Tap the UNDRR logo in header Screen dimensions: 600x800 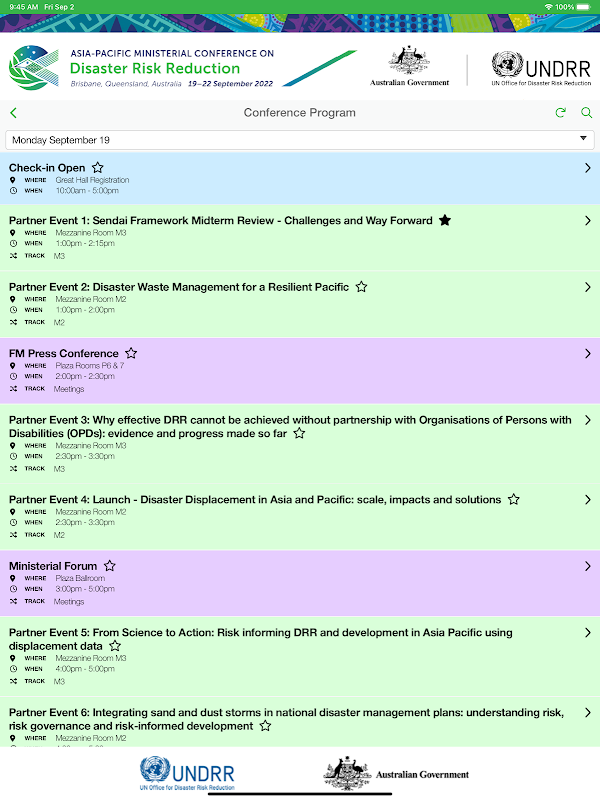pos(541,68)
